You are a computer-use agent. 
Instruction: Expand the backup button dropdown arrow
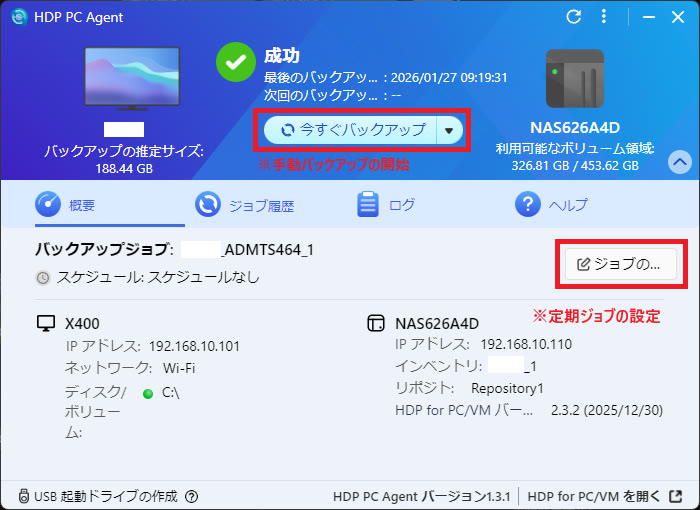(450, 130)
